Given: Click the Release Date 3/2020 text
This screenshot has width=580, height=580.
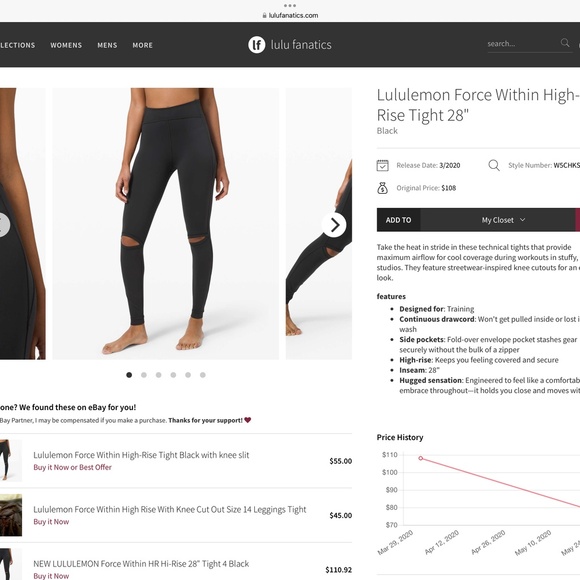Looking at the screenshot, I should pyautogui.click(x=428, y=165).
